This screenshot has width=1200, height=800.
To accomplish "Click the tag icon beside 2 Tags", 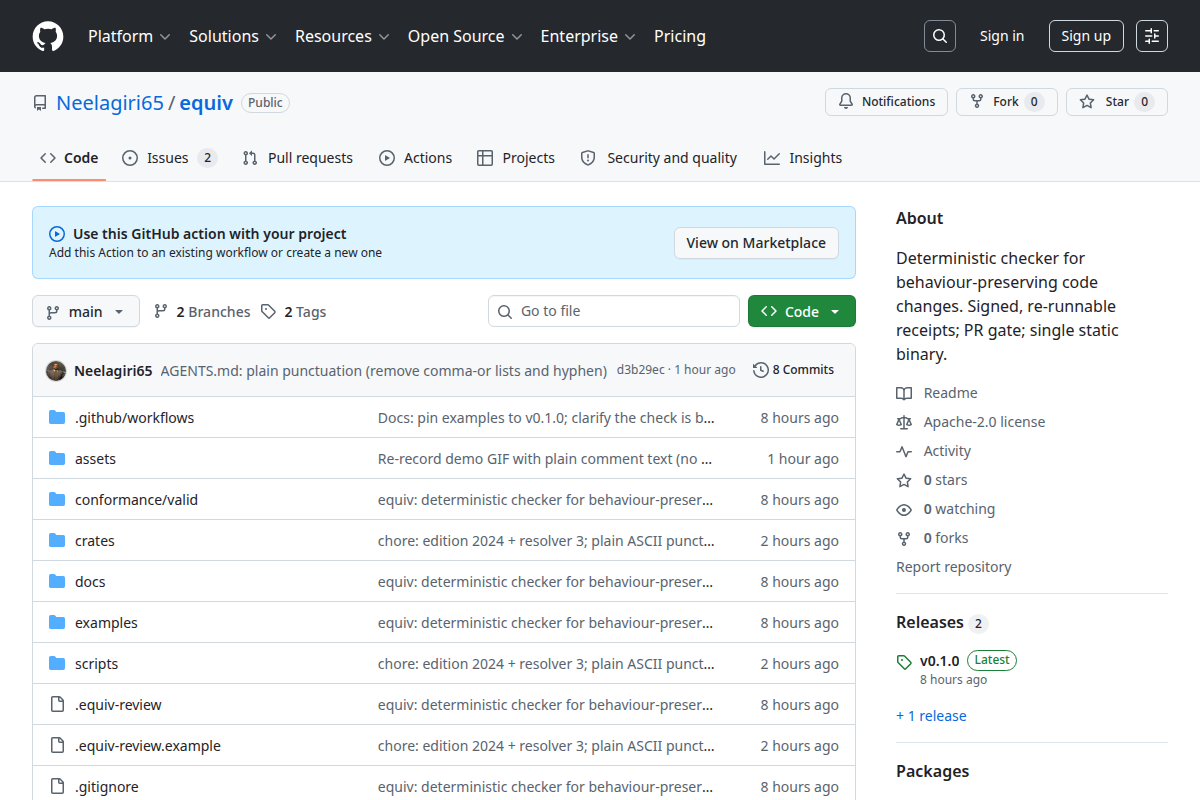I will 268,311.
